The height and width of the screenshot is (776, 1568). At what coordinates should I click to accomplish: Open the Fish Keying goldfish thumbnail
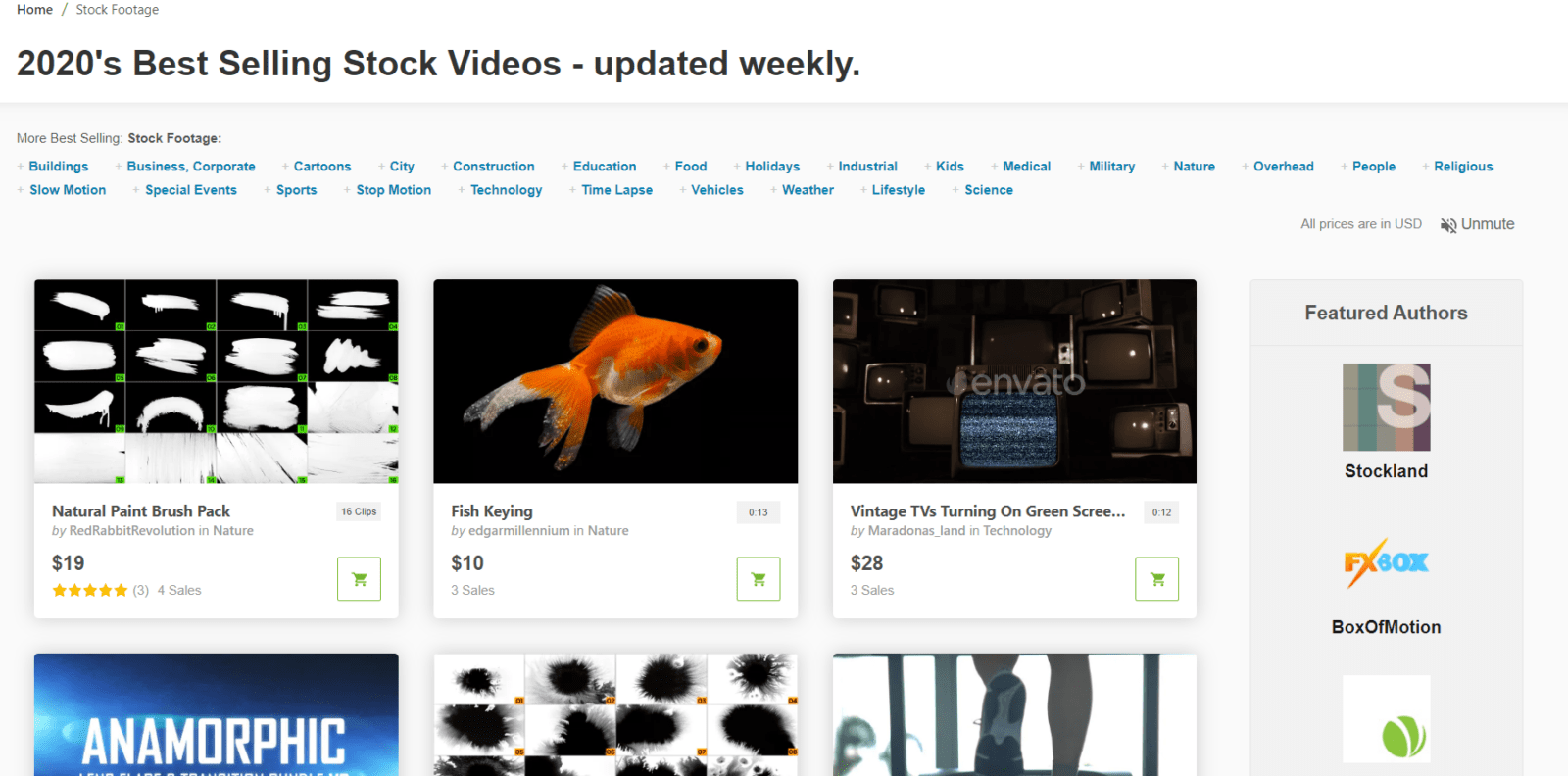(615, 381)
